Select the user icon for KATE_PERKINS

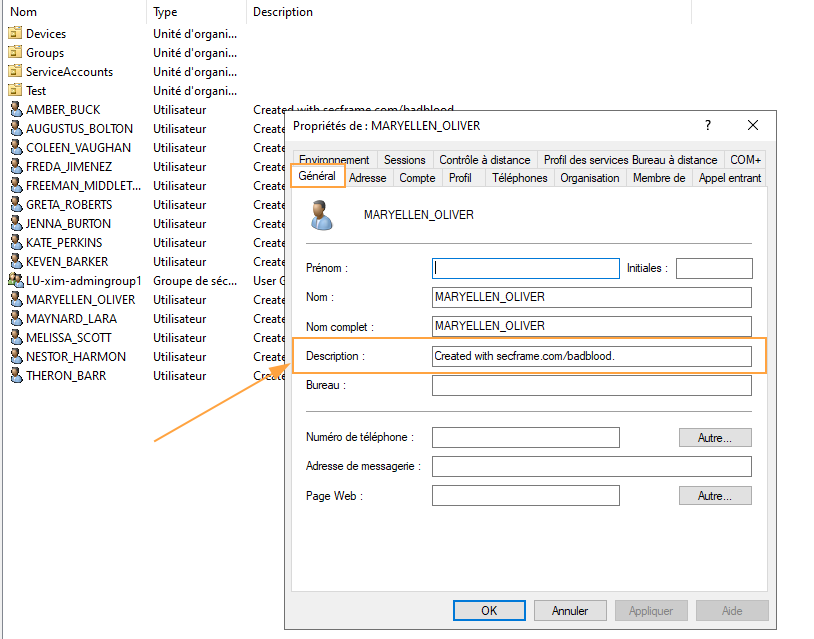coord(18,242)
